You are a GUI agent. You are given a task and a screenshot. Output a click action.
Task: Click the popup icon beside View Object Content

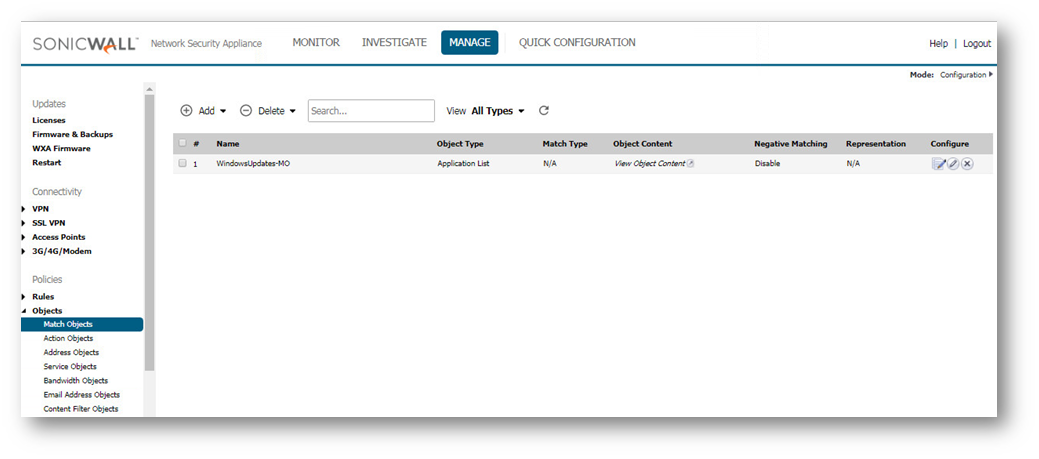[x=691, y=164]
